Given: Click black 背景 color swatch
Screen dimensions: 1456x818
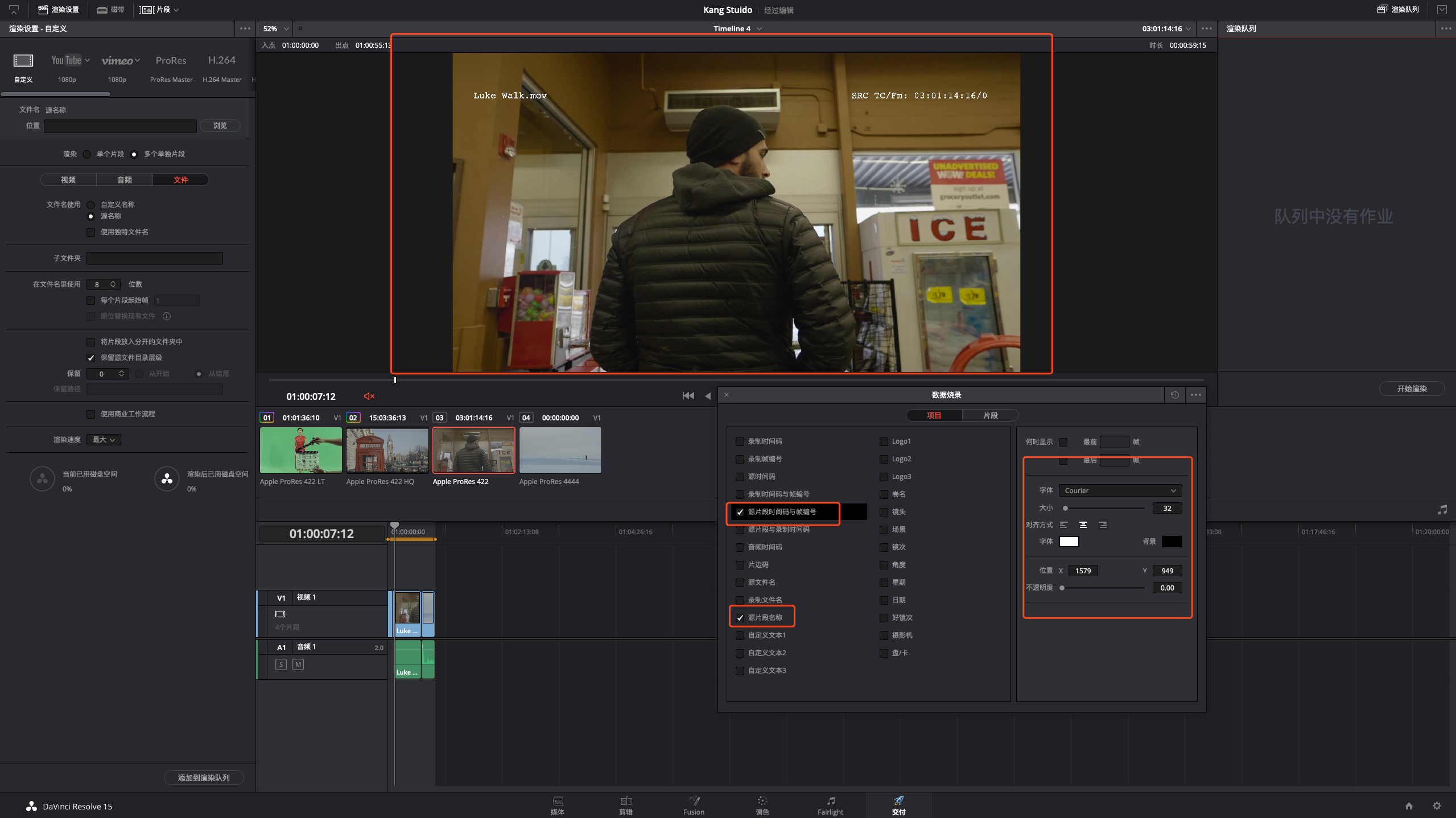Looking at the screenshot, I should tap(1172, 542).
